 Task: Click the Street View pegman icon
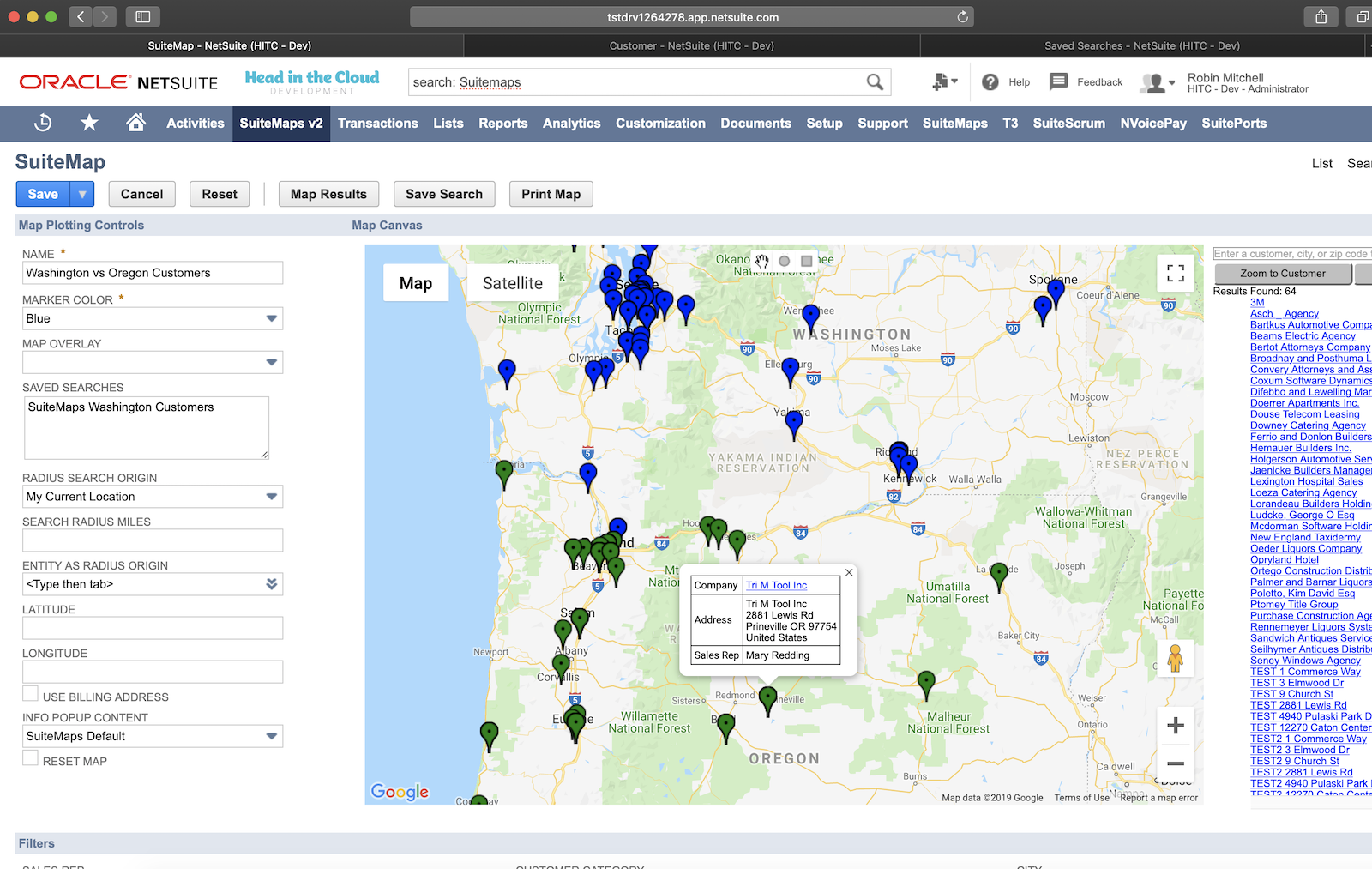point(1176,659)
